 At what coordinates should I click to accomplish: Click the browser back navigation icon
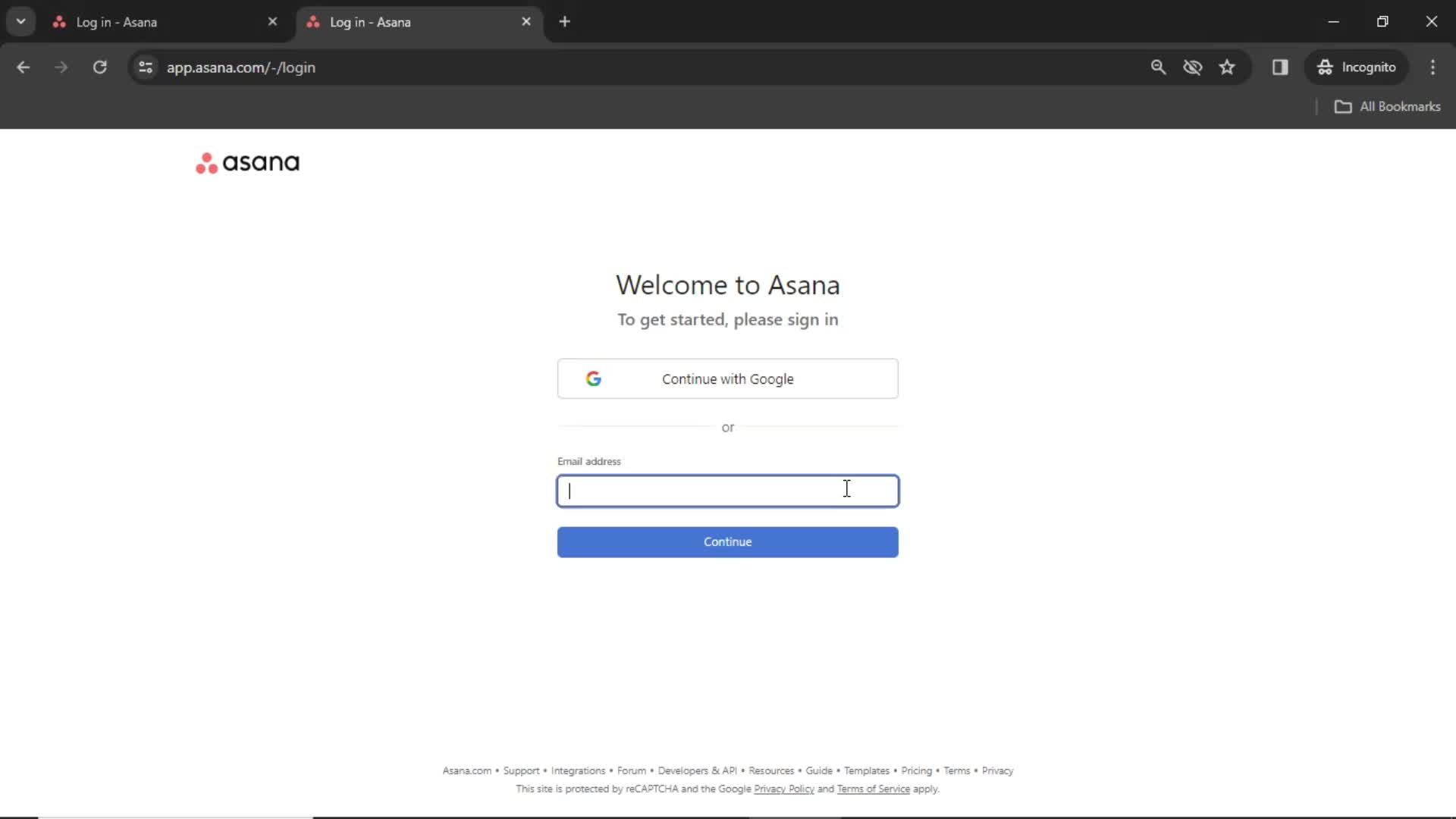pyautogui.click(x=22, y=67)
